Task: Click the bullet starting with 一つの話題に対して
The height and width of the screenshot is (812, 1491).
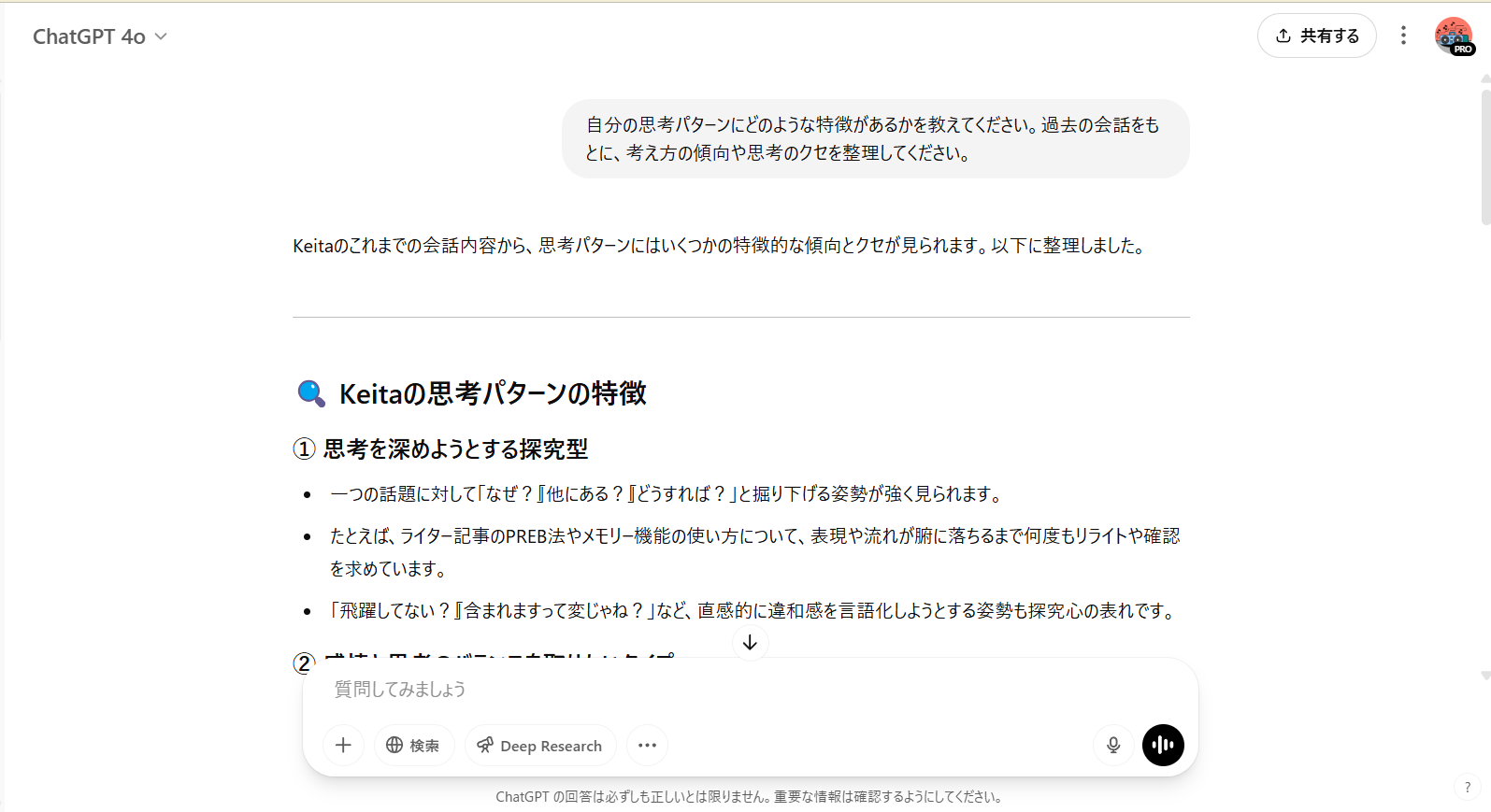Action: point(667,494)
